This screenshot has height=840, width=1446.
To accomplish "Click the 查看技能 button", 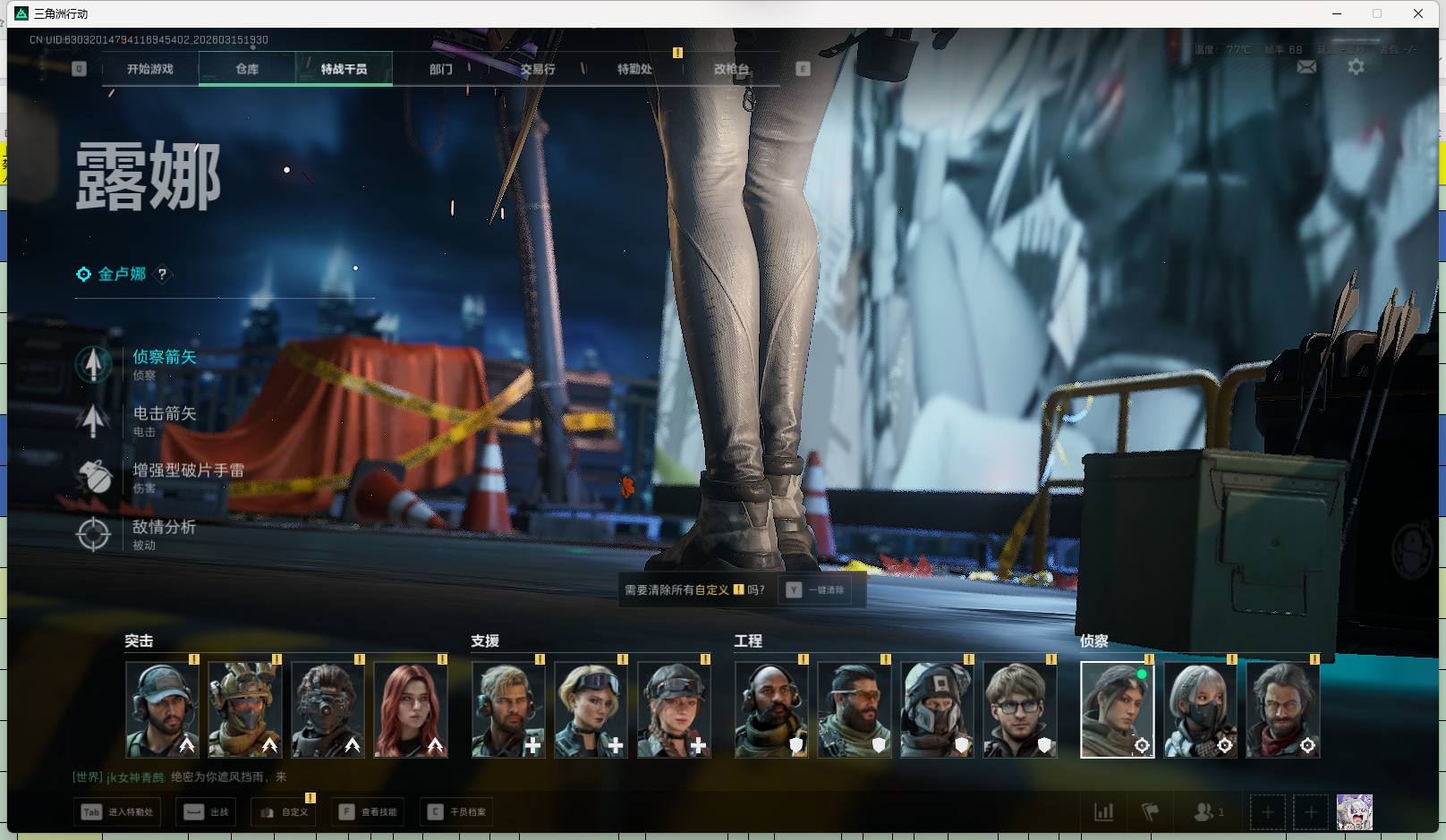I will [368, 812].
